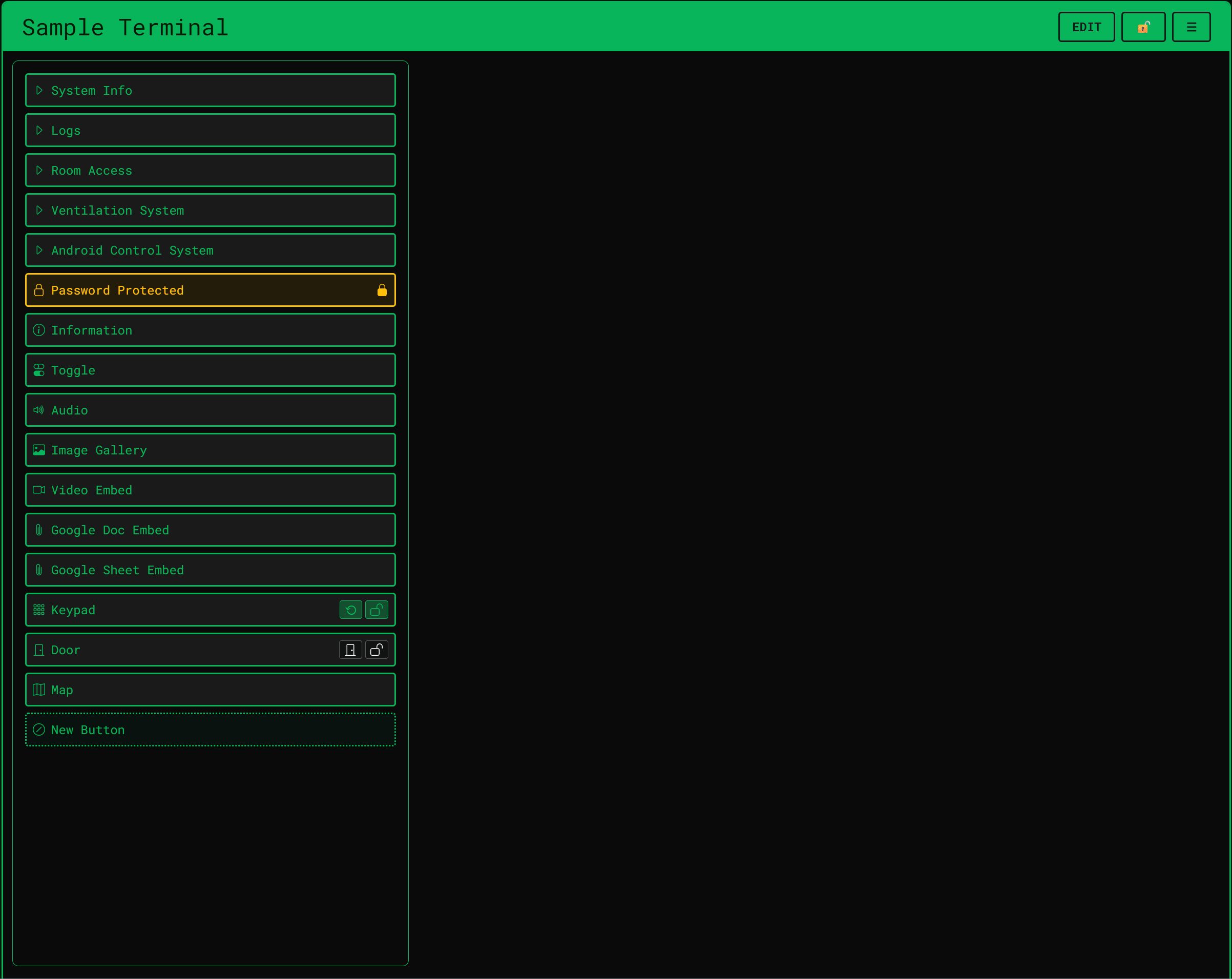Toggle the orange lock button in header
The width and height of the screenshot is (1232, 979).
(1143, 27)
